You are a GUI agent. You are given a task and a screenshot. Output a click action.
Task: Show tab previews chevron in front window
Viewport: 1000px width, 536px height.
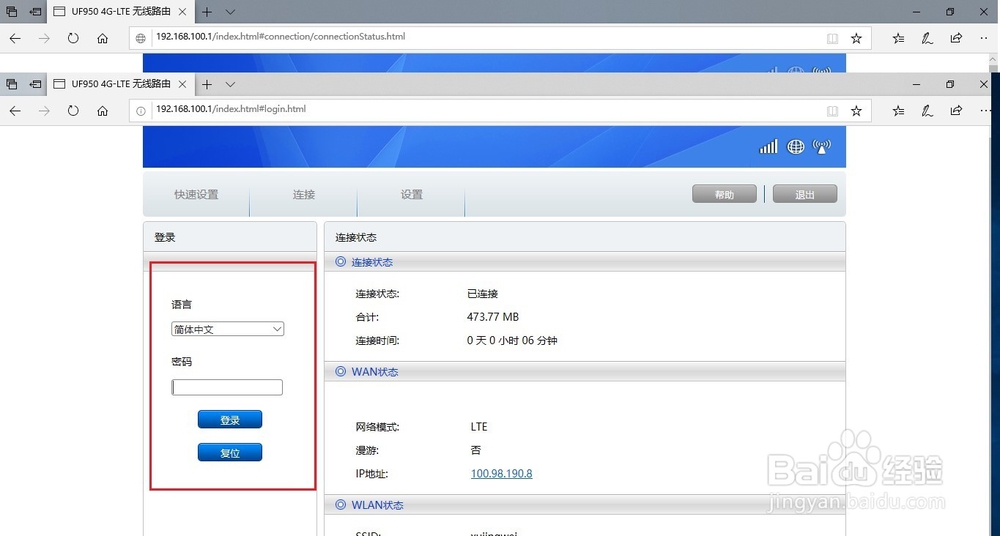[x=230, y=84]
